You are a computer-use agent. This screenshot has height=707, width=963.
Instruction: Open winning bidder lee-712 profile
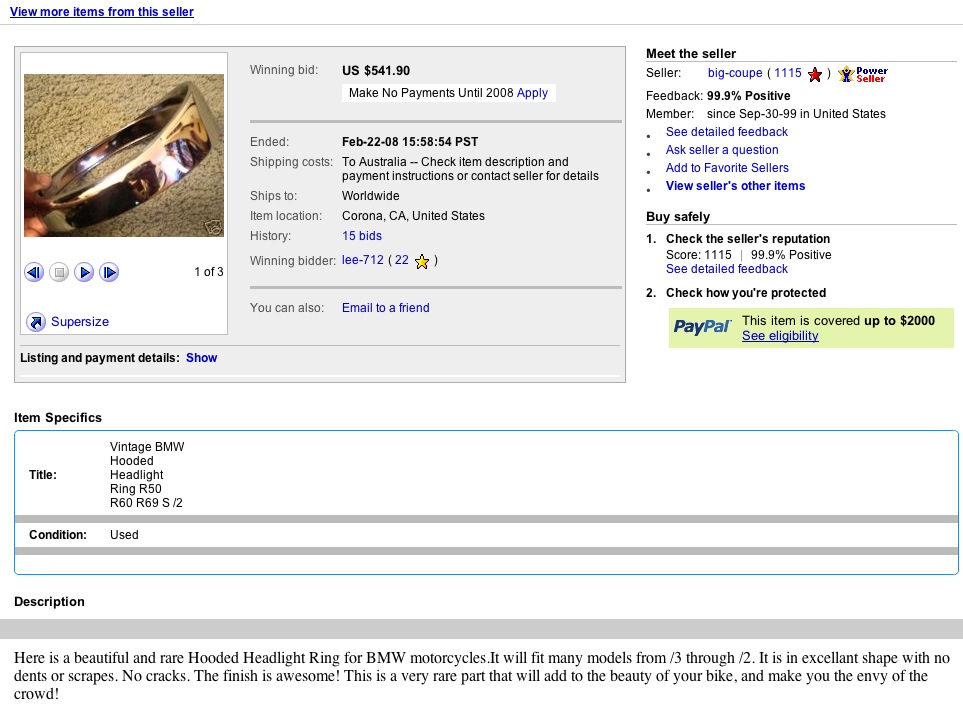(x=363, y=260)
